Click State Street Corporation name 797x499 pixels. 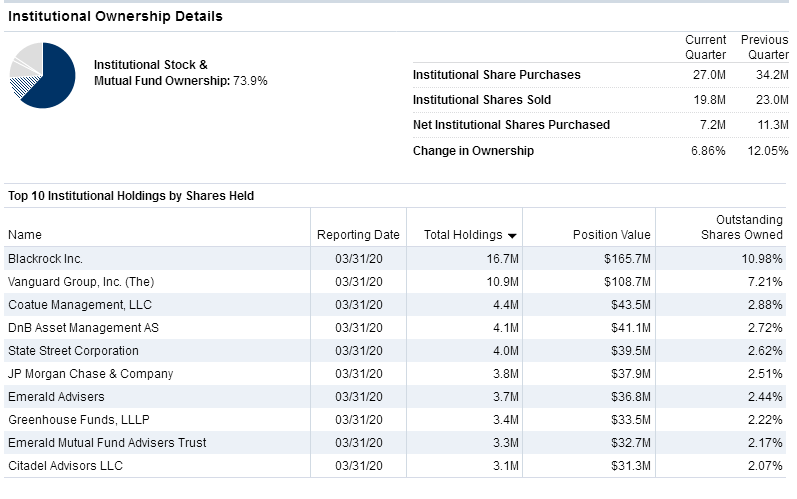[x=73, y=351]
